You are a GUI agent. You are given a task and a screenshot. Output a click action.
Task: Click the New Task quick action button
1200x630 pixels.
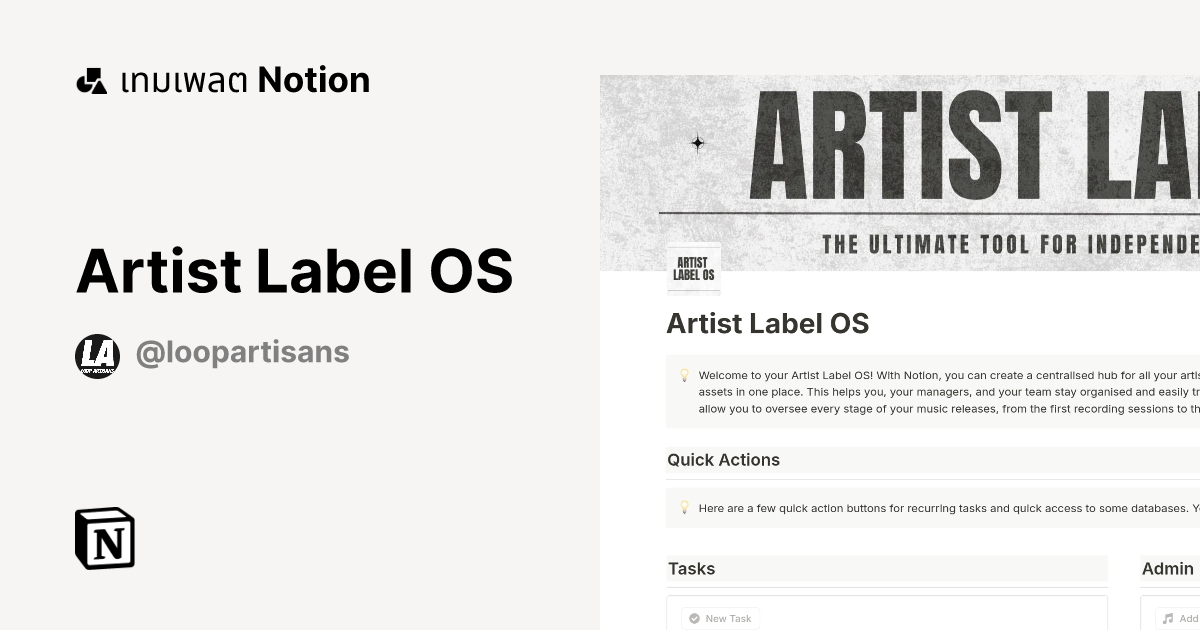(x=720, y=618)
